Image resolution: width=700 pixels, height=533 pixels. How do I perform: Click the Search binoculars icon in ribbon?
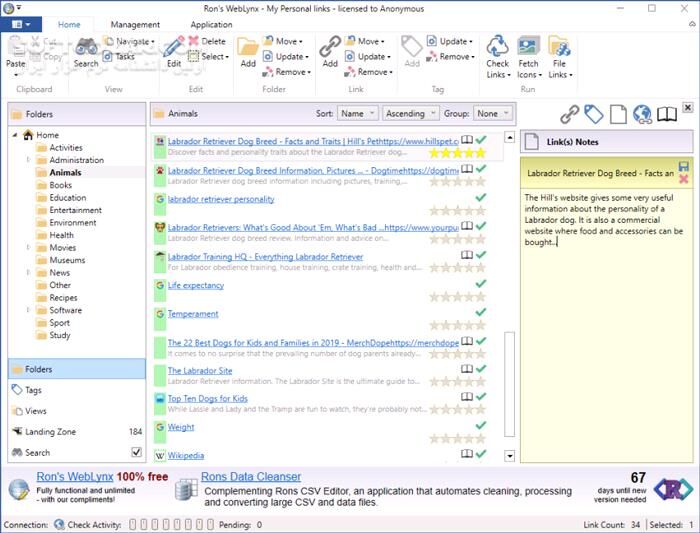pos(86,47)
